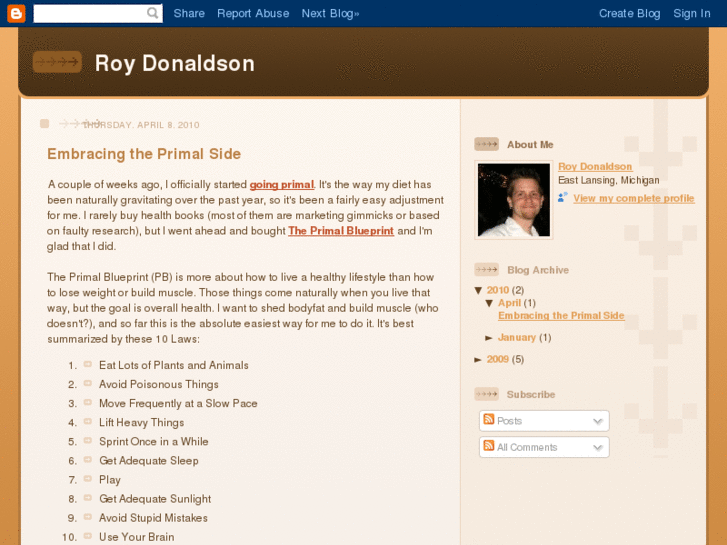Click Roy Donaldson's profile photo
Screen dimensions: 727x545
click(x=514, y=200)
